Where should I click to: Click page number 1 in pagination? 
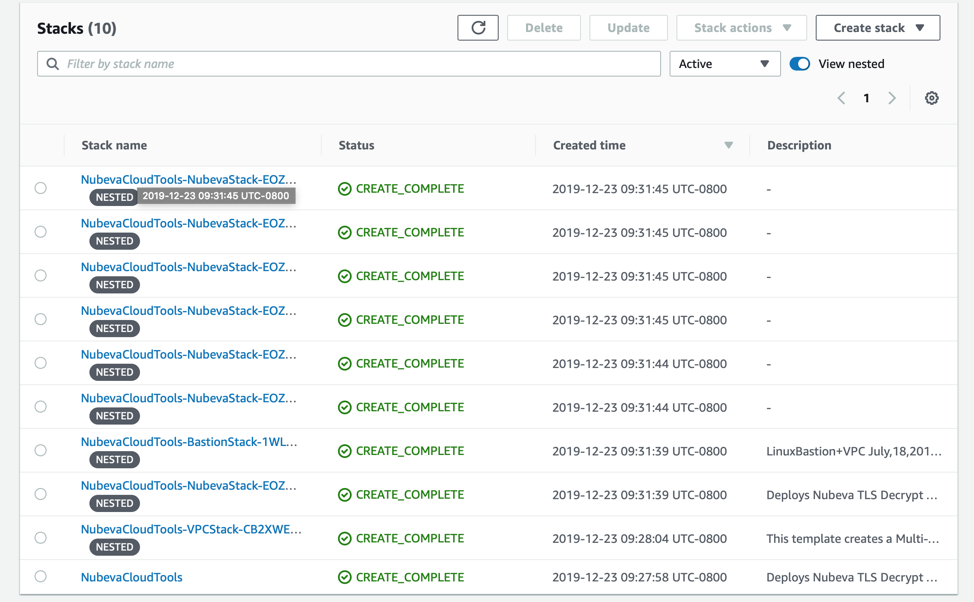pos(866,98)
